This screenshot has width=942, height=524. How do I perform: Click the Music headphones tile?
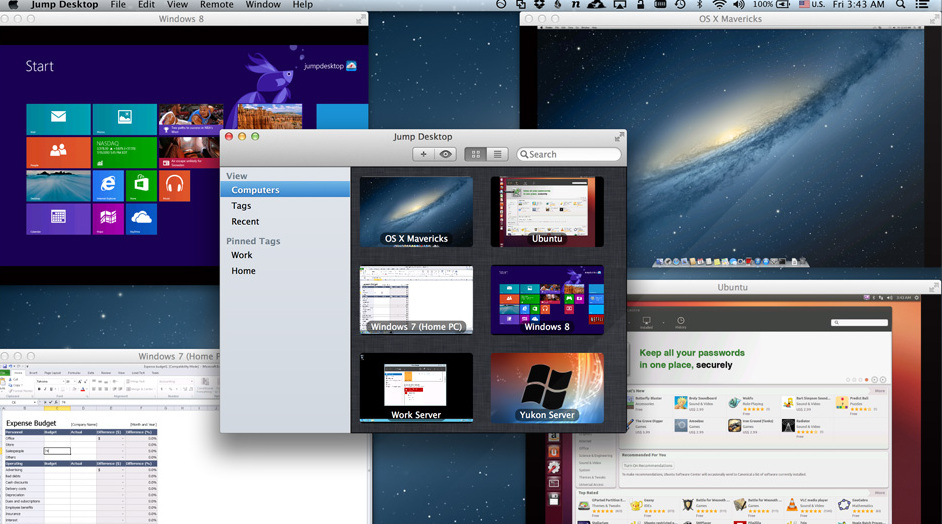click(x=175, y=185)
